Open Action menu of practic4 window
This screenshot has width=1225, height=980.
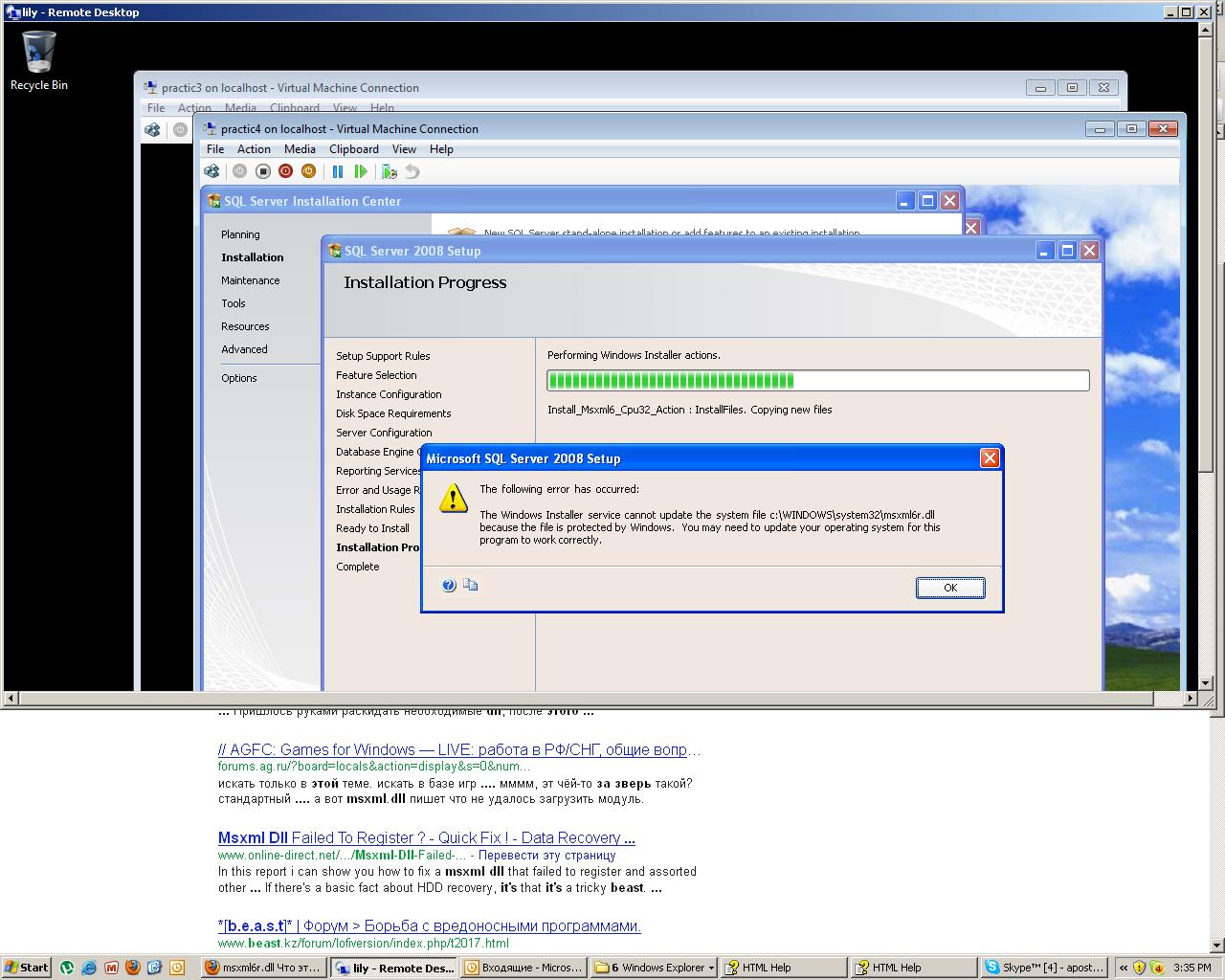[254, 149]
